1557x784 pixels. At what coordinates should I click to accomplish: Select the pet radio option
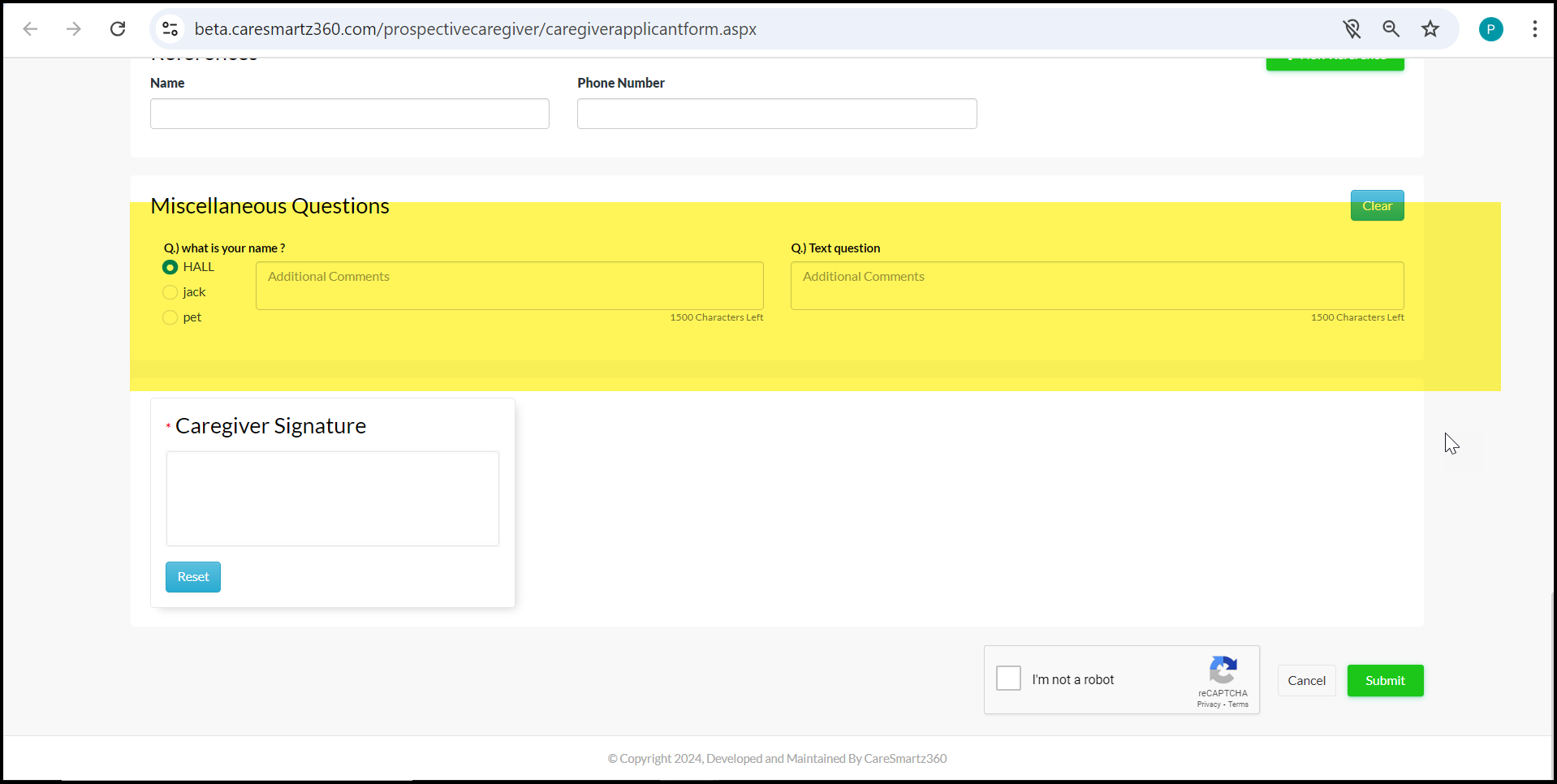point(170,317)
